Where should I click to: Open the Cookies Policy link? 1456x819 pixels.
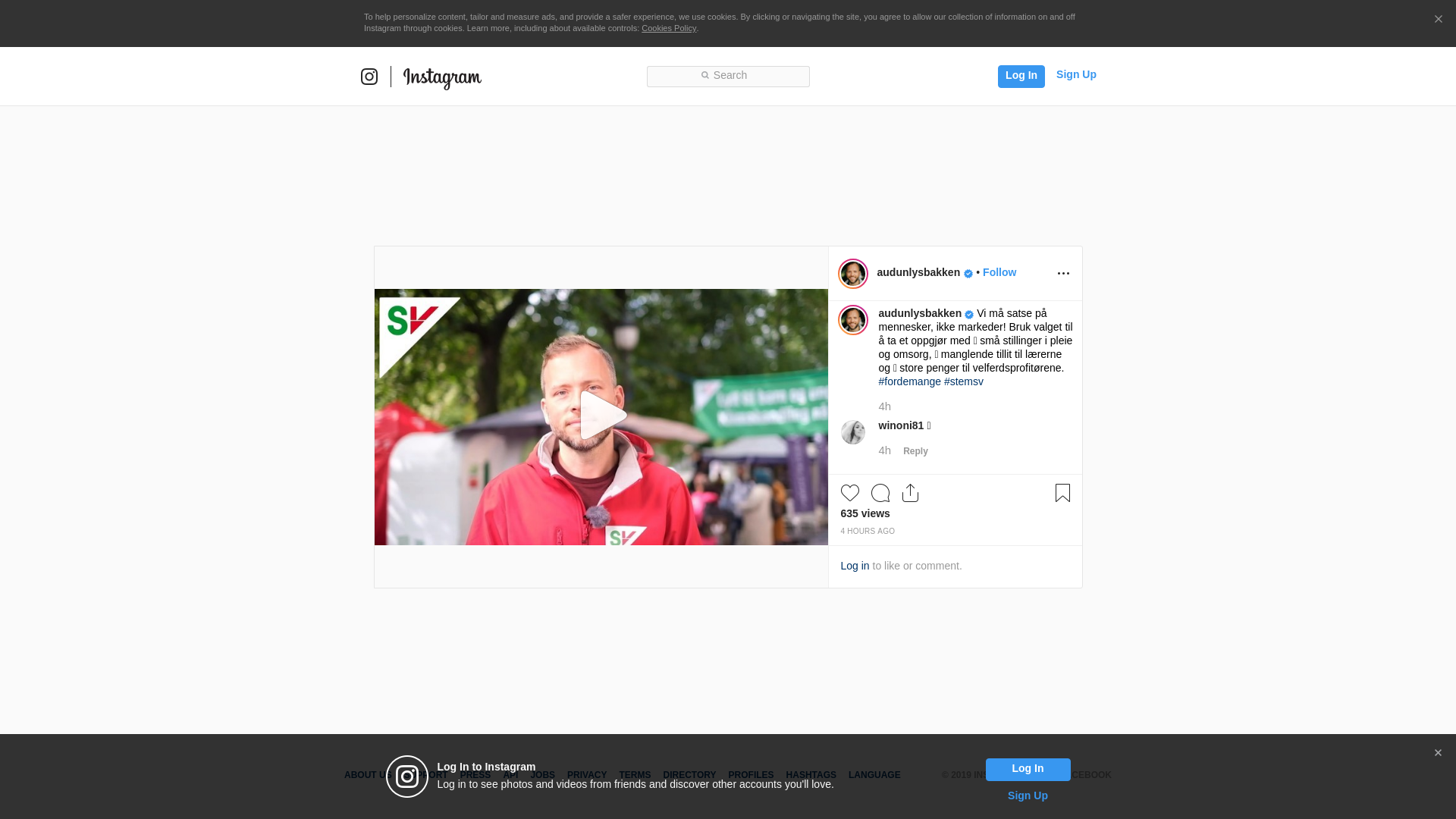point(669,28)
